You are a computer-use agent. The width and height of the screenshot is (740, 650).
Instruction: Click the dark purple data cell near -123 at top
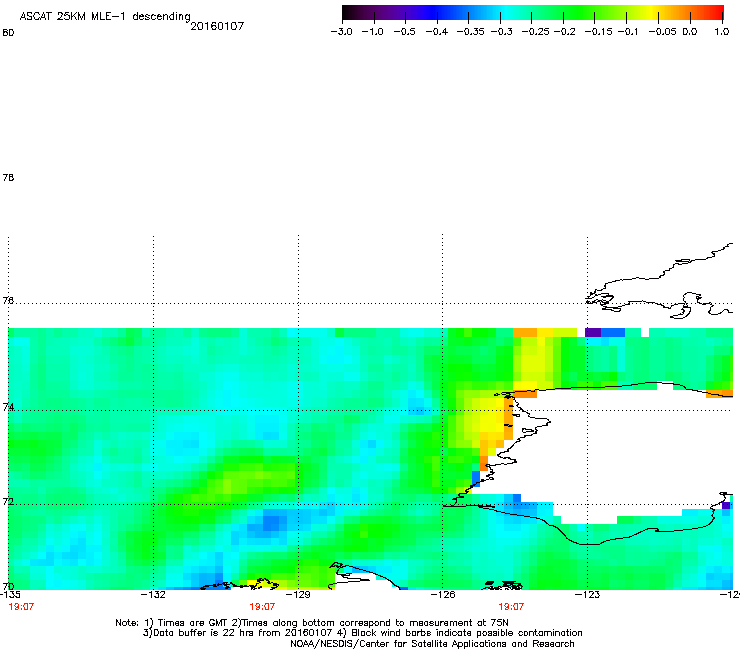(593, 332)
